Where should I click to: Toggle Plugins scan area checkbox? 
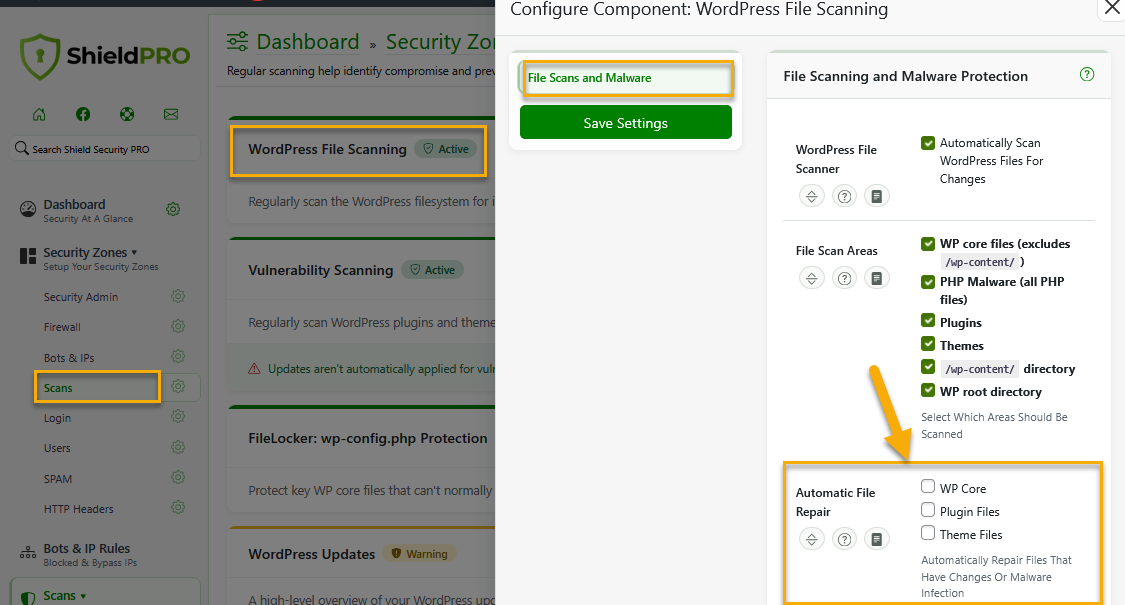click(x=928, y=320)
